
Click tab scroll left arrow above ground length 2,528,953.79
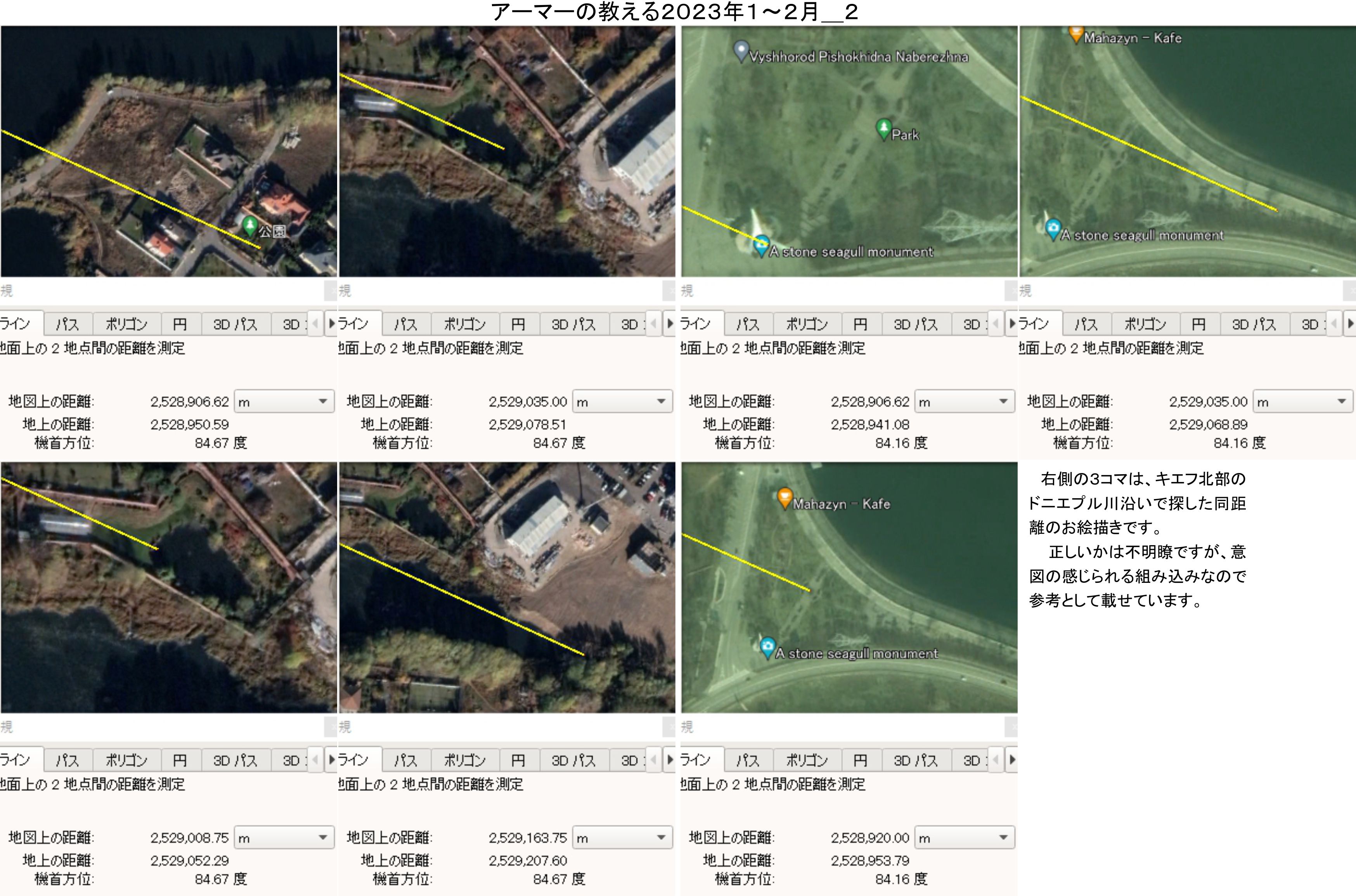(996, 760)
